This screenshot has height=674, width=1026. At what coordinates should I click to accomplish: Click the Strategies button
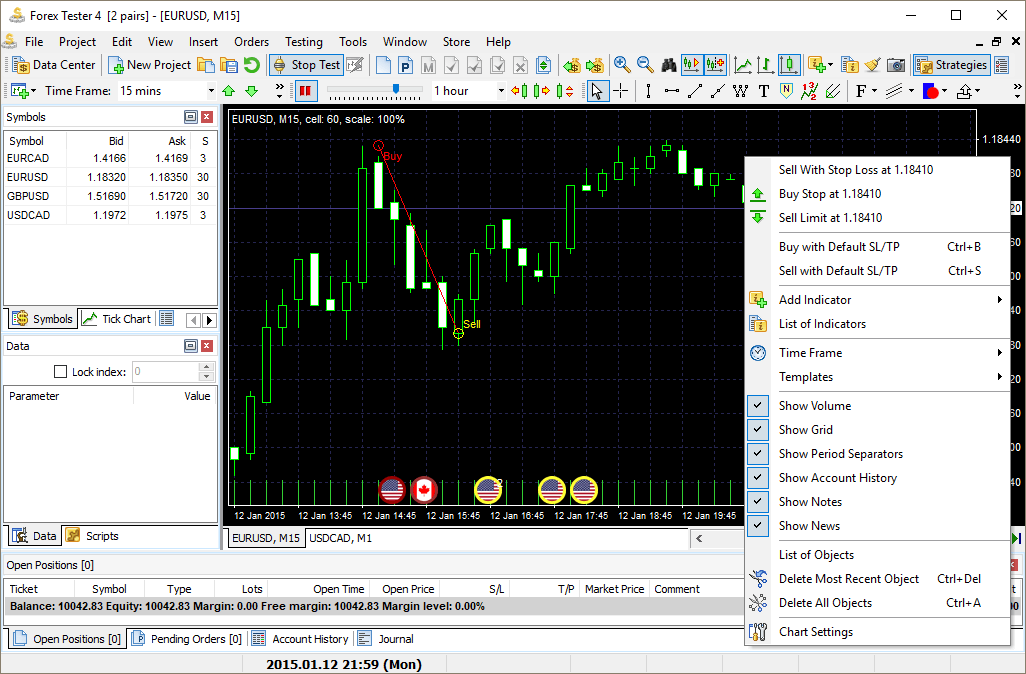pyautogui.click(x=951, y=65)
